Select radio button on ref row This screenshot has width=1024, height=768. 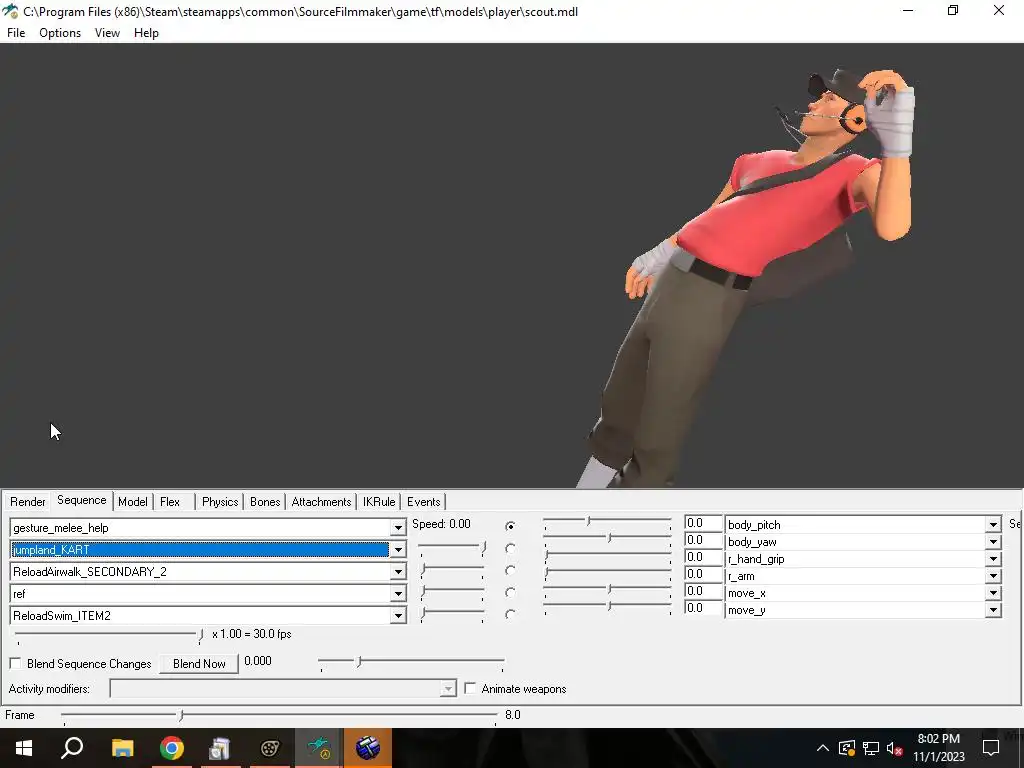tap(510, 592)
